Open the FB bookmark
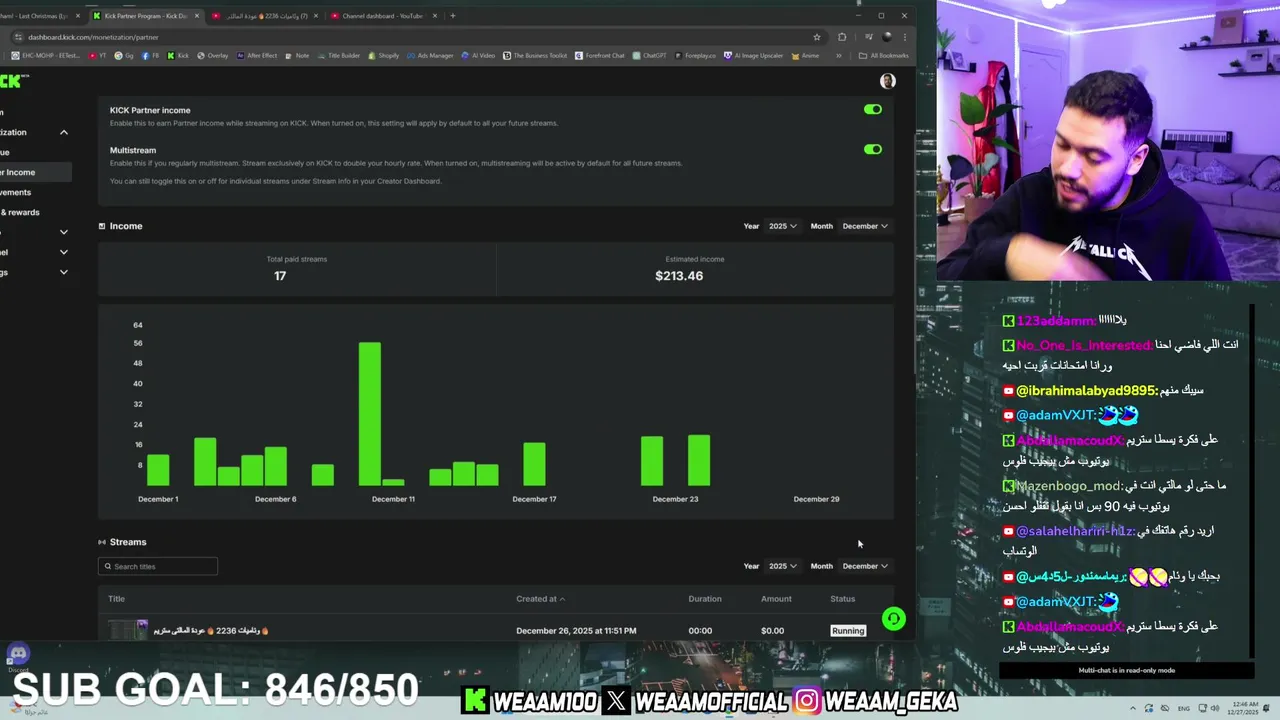The height and width of the screenshot is (720, 1280). pos(151,56)
